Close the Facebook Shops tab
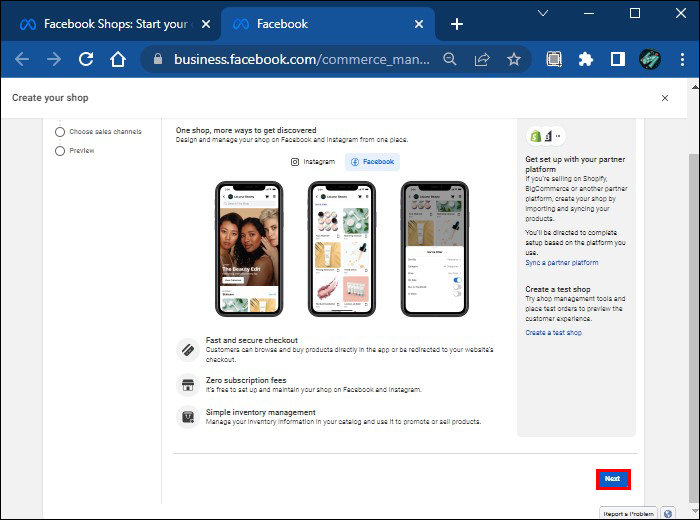Viewport: 700px width, 520px height. coord(206,24)
